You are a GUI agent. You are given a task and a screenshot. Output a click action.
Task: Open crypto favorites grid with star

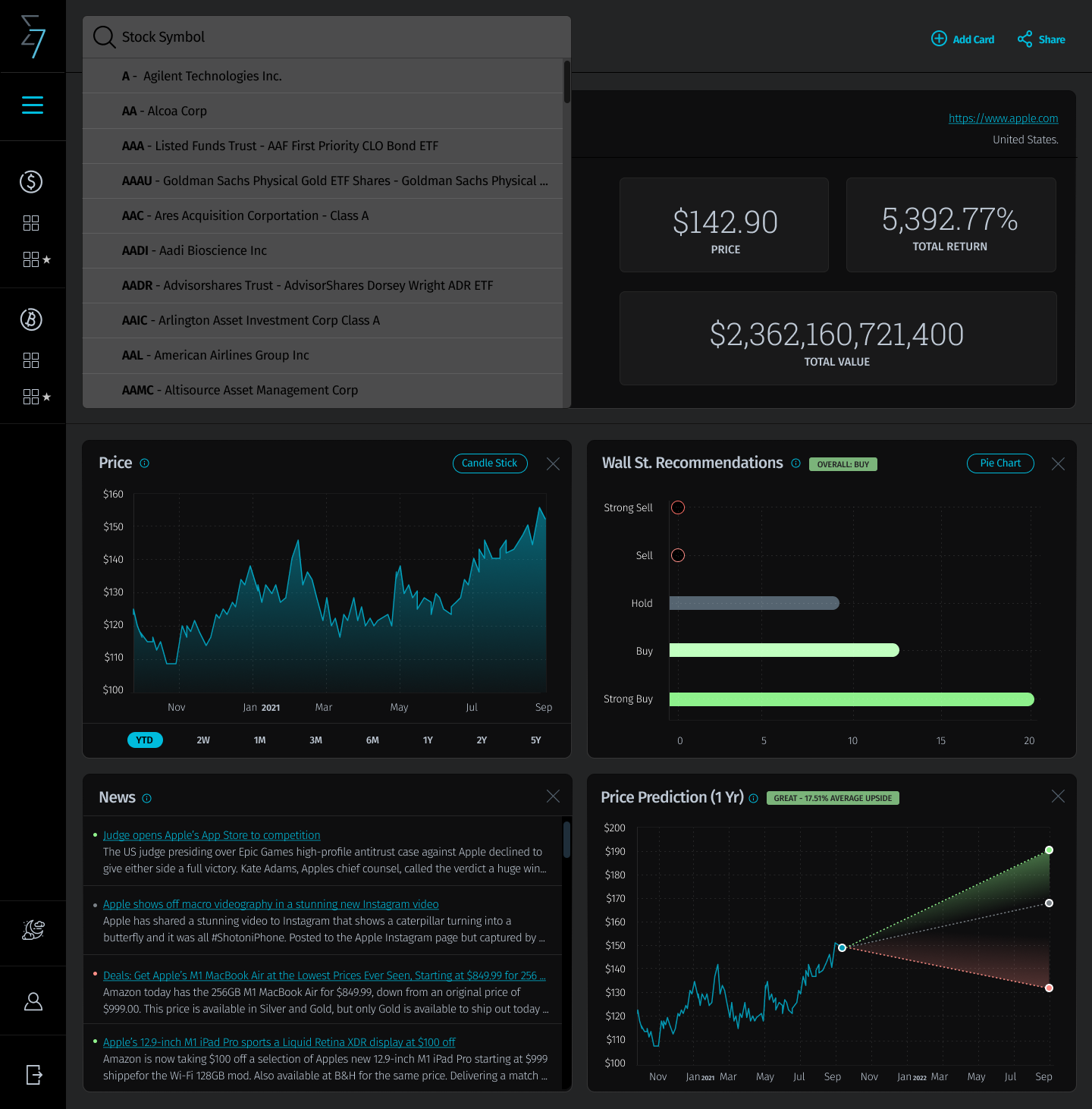[36, 397]
